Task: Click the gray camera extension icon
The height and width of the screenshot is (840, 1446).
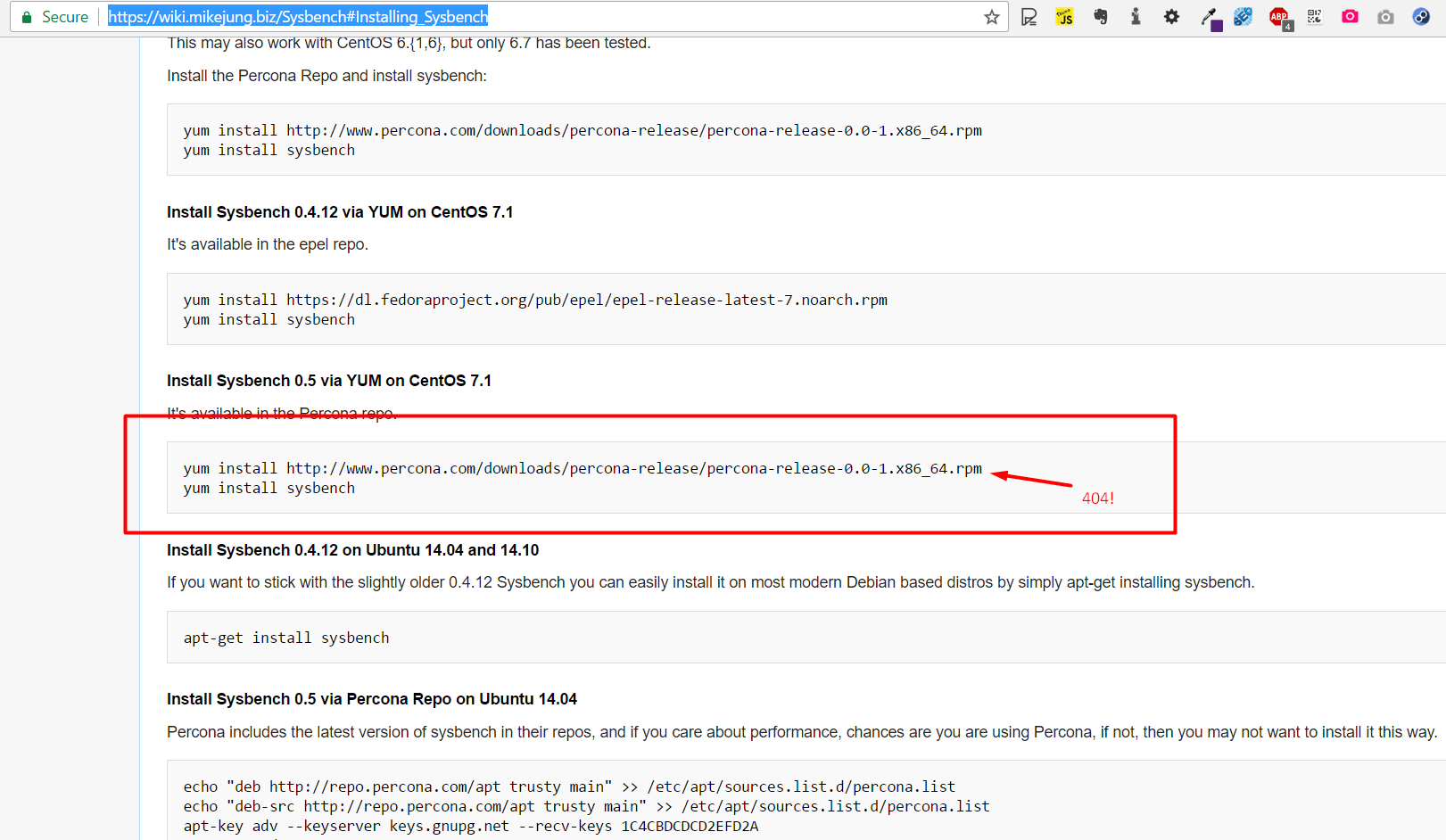Action: click(x=1385, y=17)
